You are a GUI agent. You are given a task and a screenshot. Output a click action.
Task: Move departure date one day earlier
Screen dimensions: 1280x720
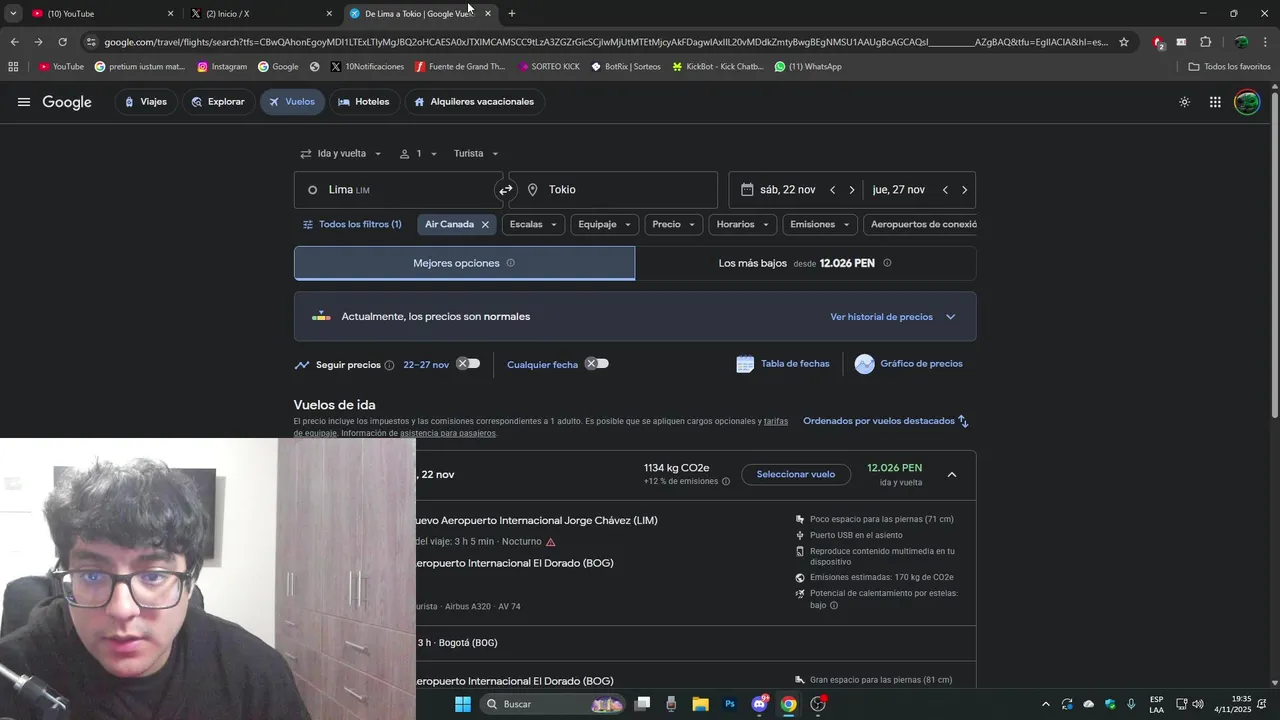coord(832,190)
